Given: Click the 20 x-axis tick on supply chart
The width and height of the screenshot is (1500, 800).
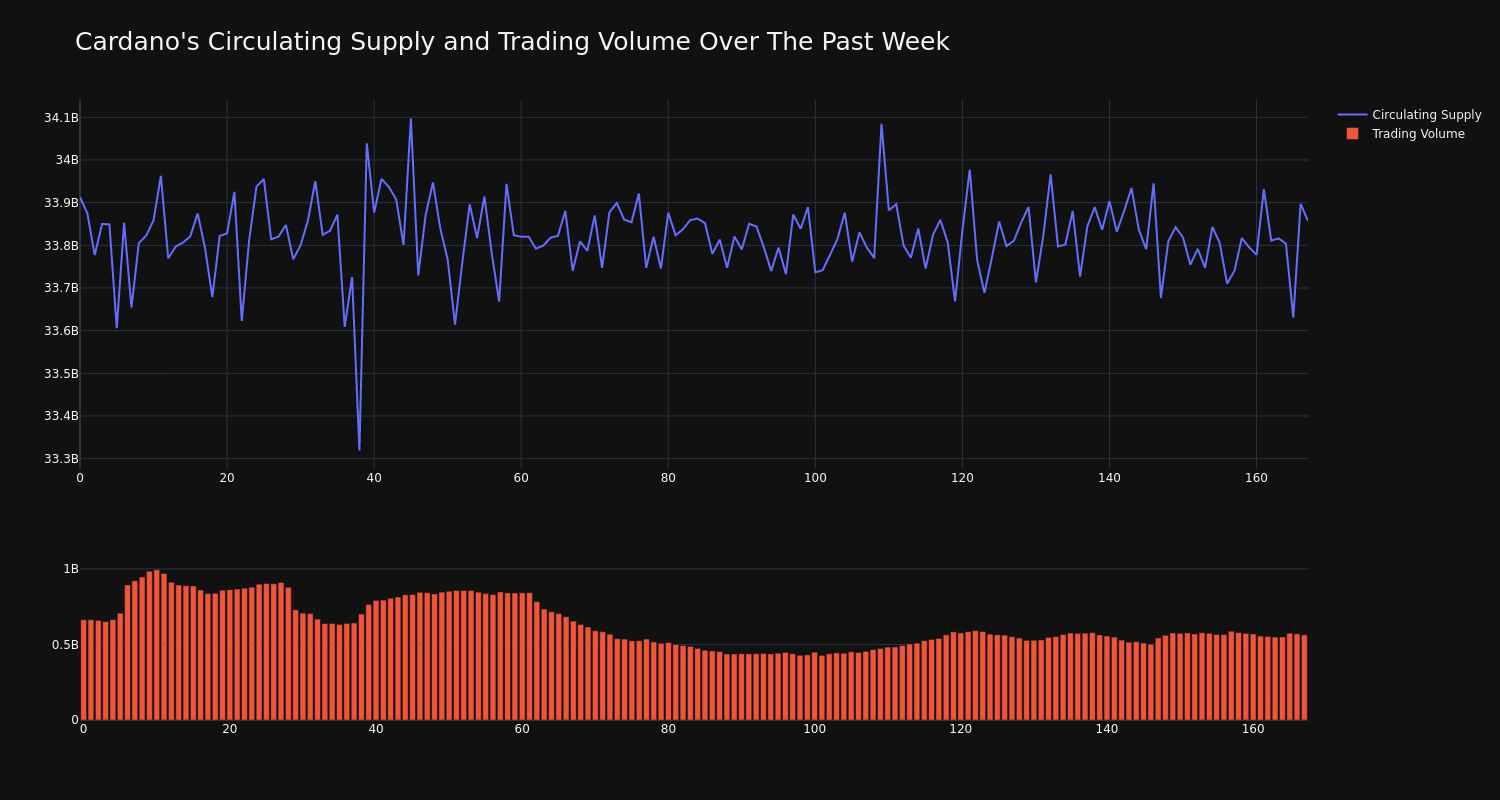Looking at the screenshot, I should point(227,478).
